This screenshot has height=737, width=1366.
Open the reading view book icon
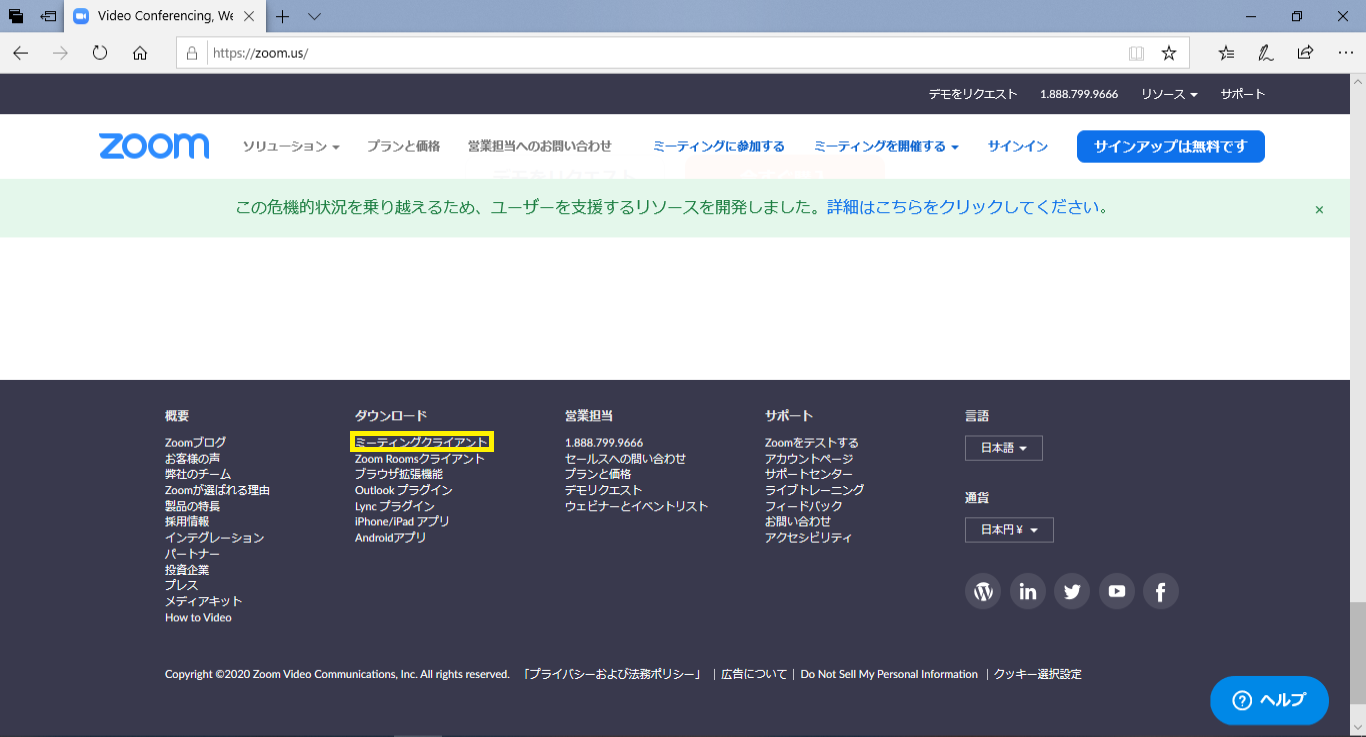(1136, 53)
